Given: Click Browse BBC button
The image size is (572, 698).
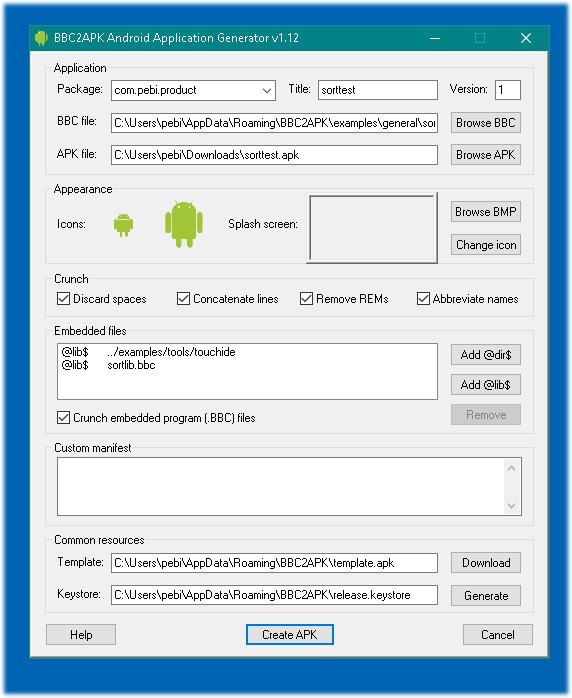Looking at the screenshot, I should pyautogui.click(x=486, y=123).
